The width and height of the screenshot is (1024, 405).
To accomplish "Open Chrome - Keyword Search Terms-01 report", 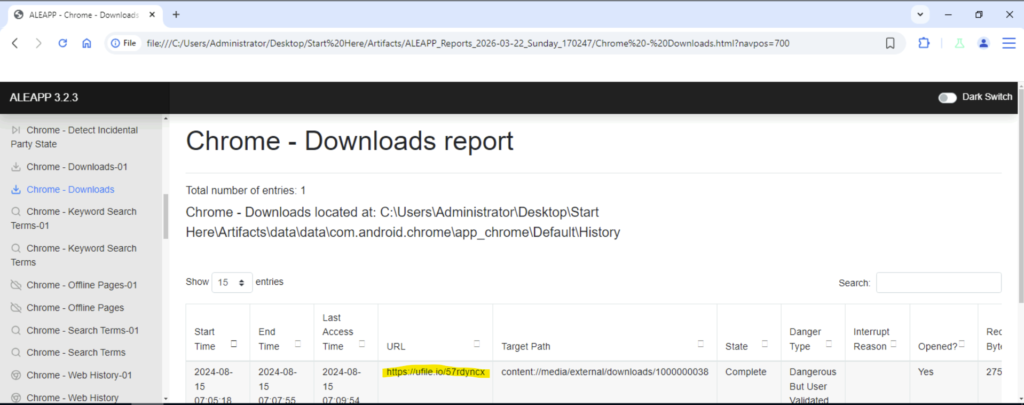I will click(80, 218).
